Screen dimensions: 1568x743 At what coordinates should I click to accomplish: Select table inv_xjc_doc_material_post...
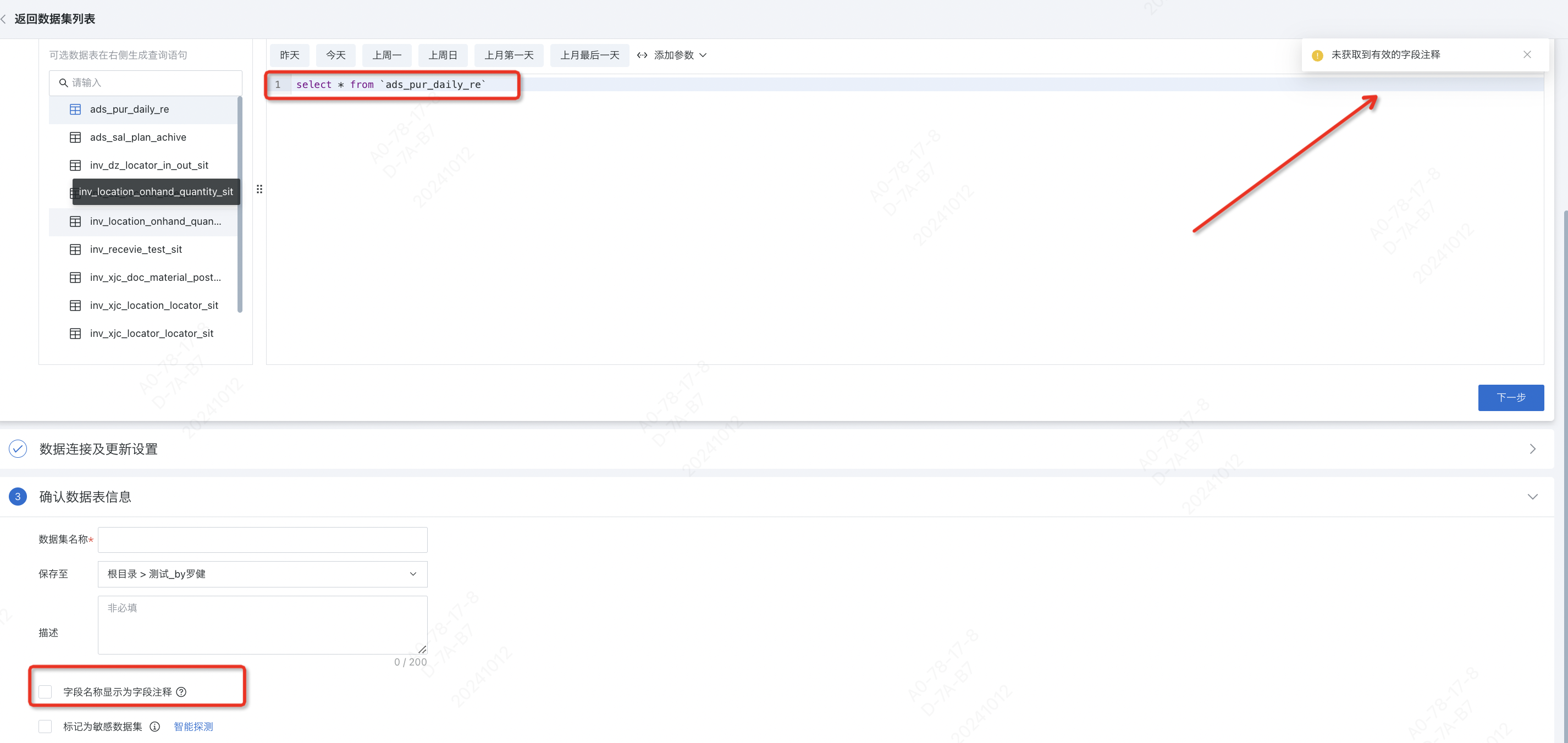pos(143,278)
